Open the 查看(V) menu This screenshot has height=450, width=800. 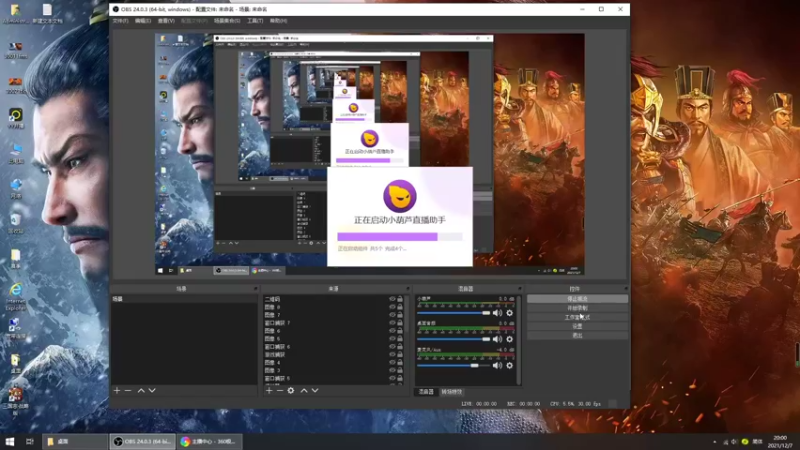166,21
